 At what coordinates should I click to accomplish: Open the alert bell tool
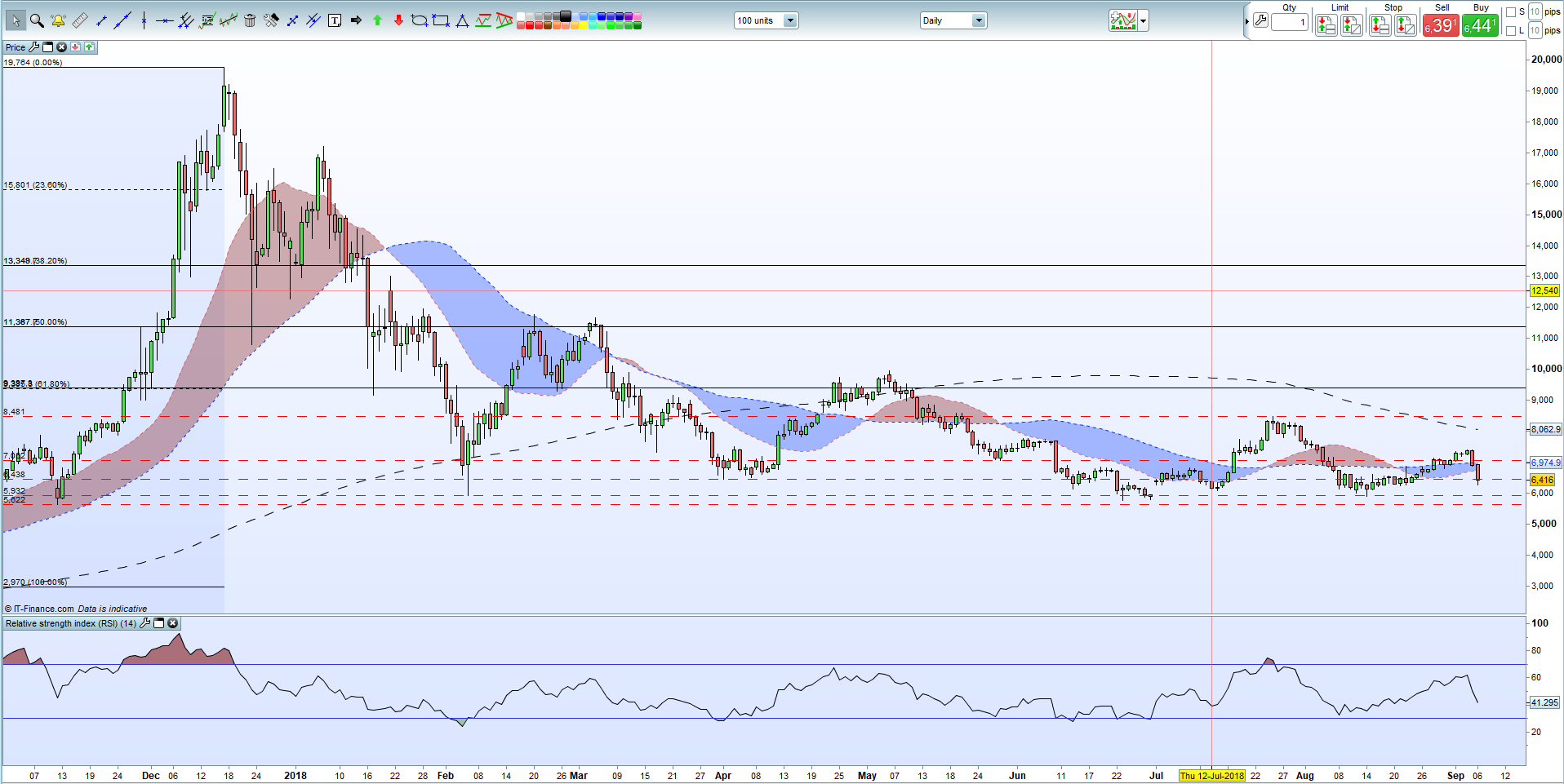(x=58, y=20)
